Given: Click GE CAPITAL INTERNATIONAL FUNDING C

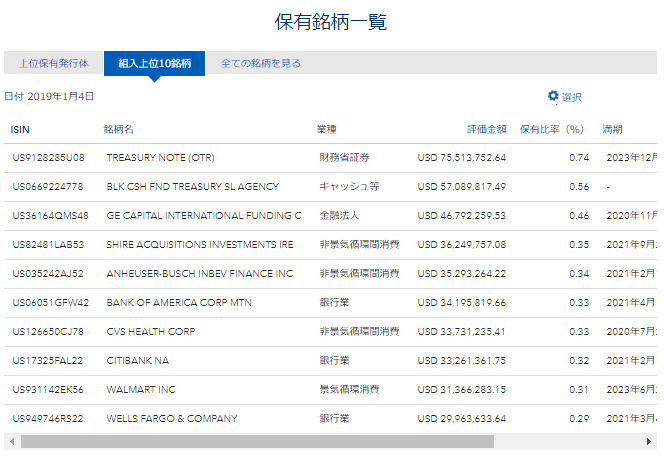Looking at the screenshot, I should click(x=204, y=216).
